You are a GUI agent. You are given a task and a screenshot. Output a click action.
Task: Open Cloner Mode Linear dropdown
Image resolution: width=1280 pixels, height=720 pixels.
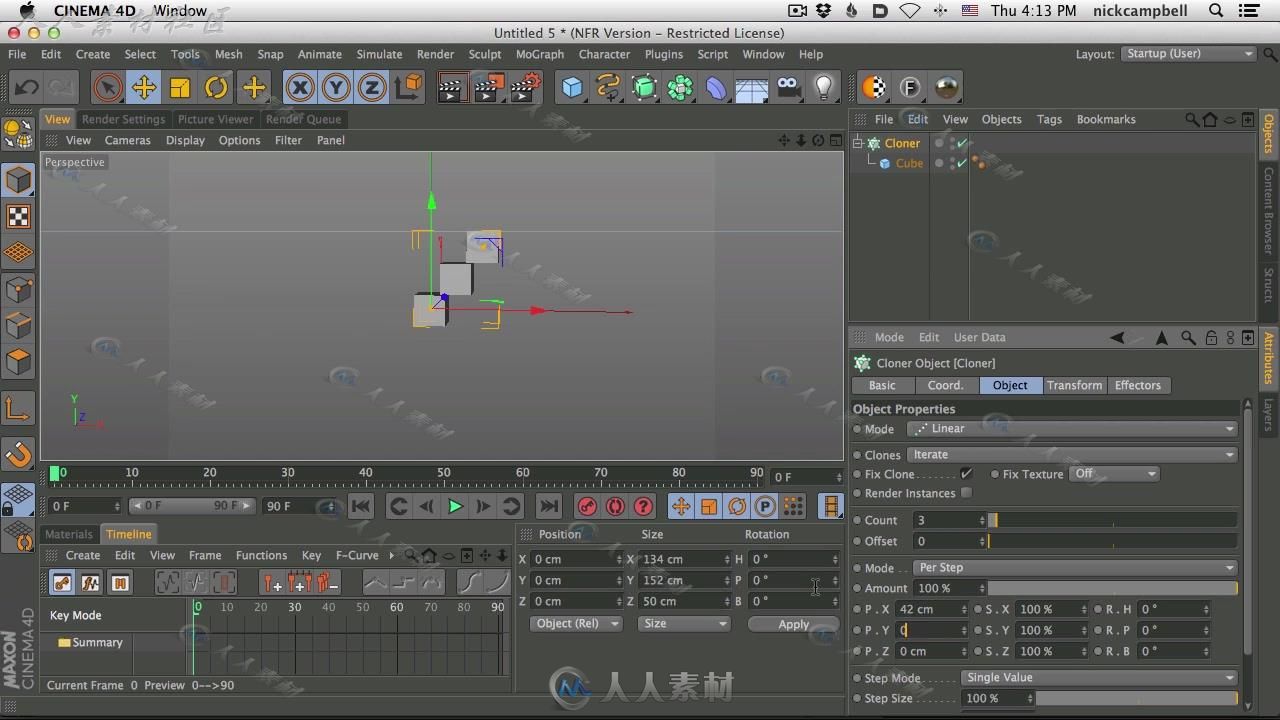pos(1072,429)
